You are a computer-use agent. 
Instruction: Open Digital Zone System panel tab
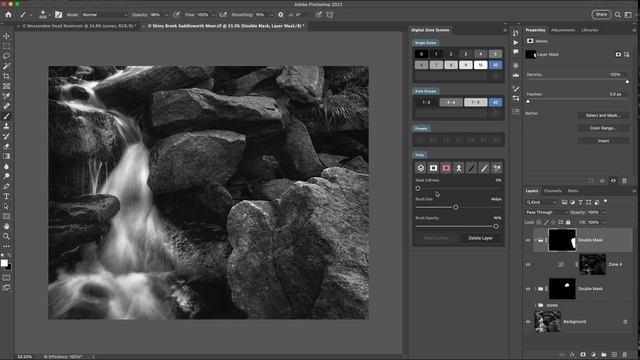pyautogui.click(x=430, y=30)
